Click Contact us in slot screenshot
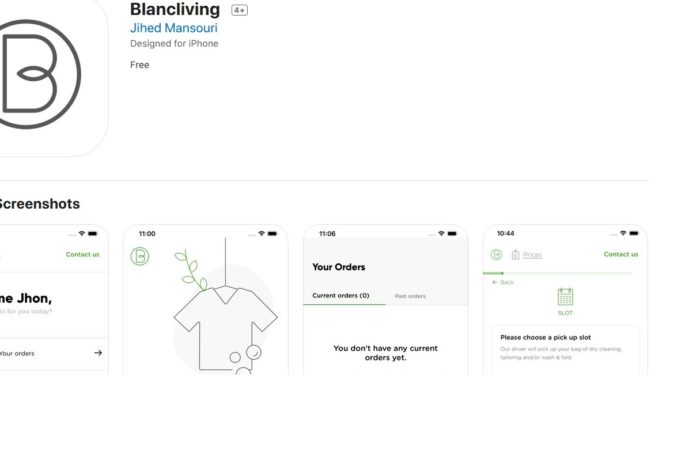The height and width of the screenshot is (450, 700). (620, 254)
